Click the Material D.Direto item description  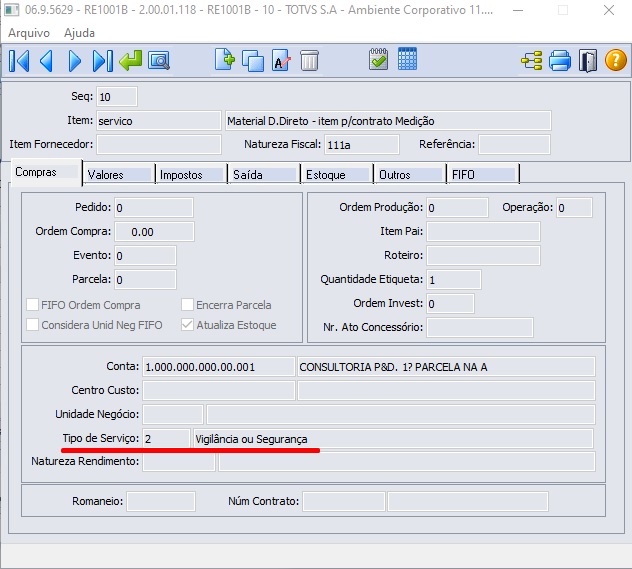[388, 120]
